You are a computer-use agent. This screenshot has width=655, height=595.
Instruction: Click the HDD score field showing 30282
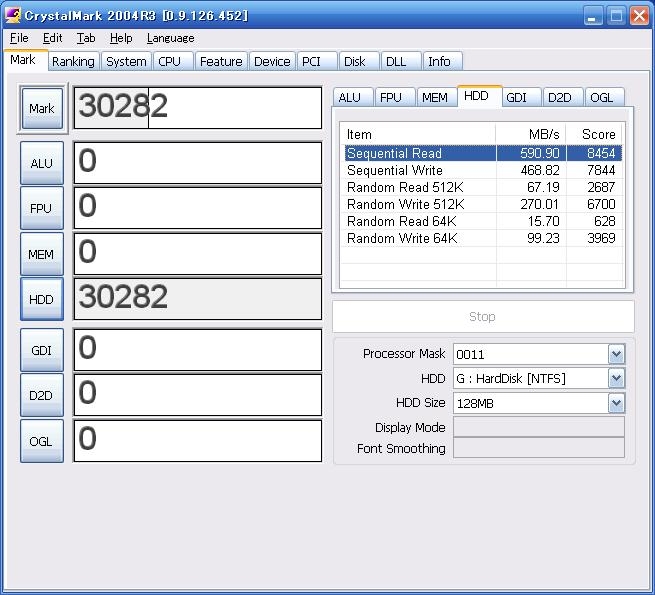[x=198, y=299]
